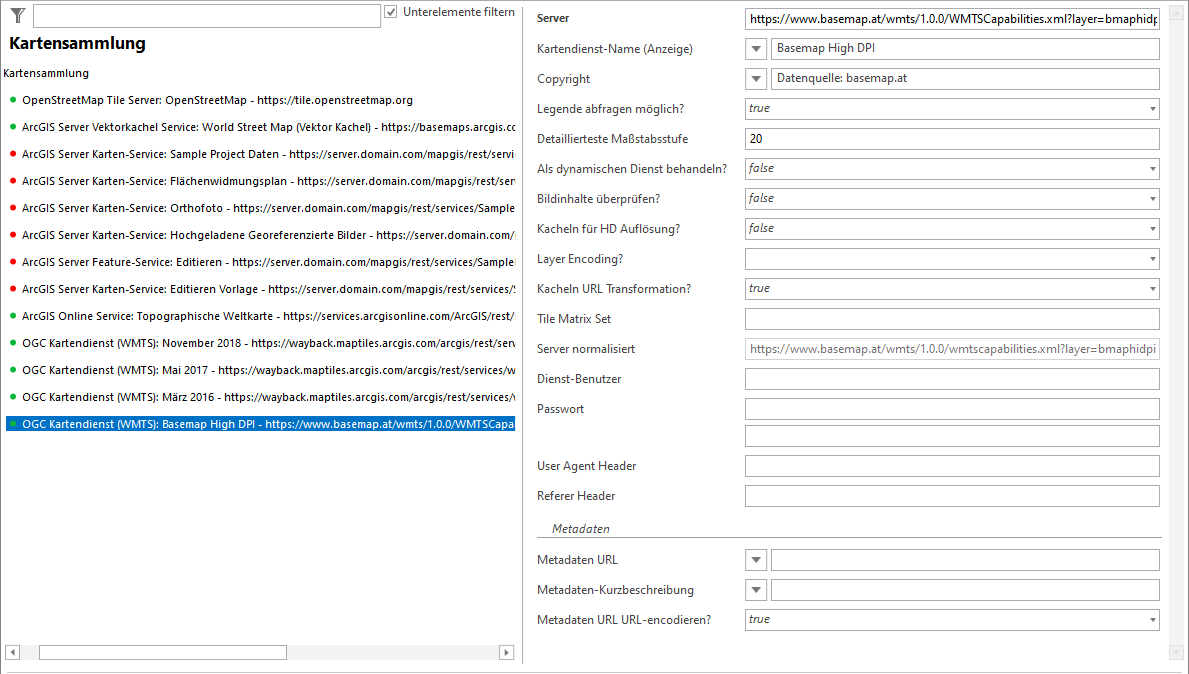Screen dimensions: 1189x674
Task: Click the filter funnel icon
Action: pos(17,15)
